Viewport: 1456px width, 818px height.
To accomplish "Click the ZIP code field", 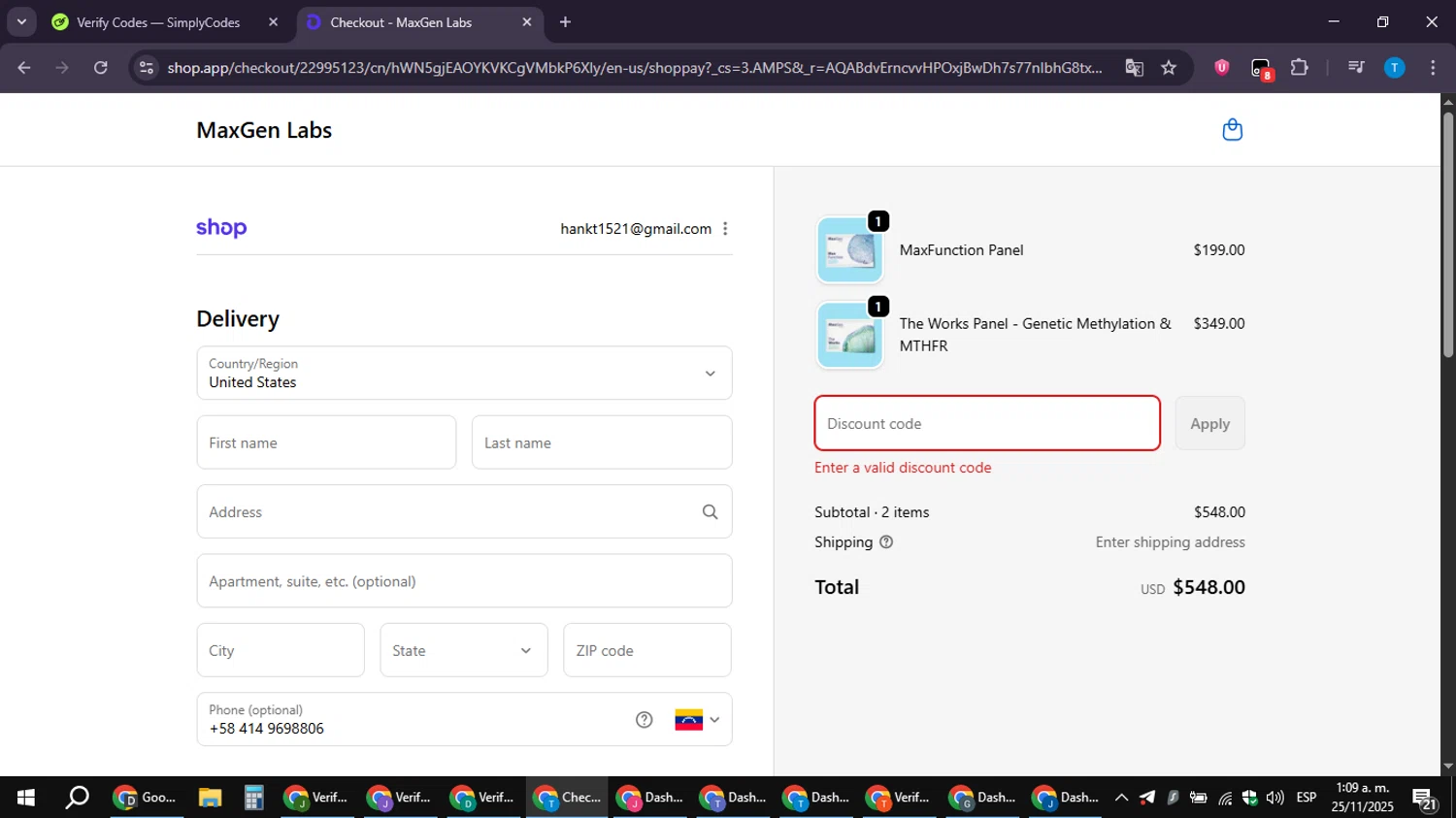I will pos(647,650).
